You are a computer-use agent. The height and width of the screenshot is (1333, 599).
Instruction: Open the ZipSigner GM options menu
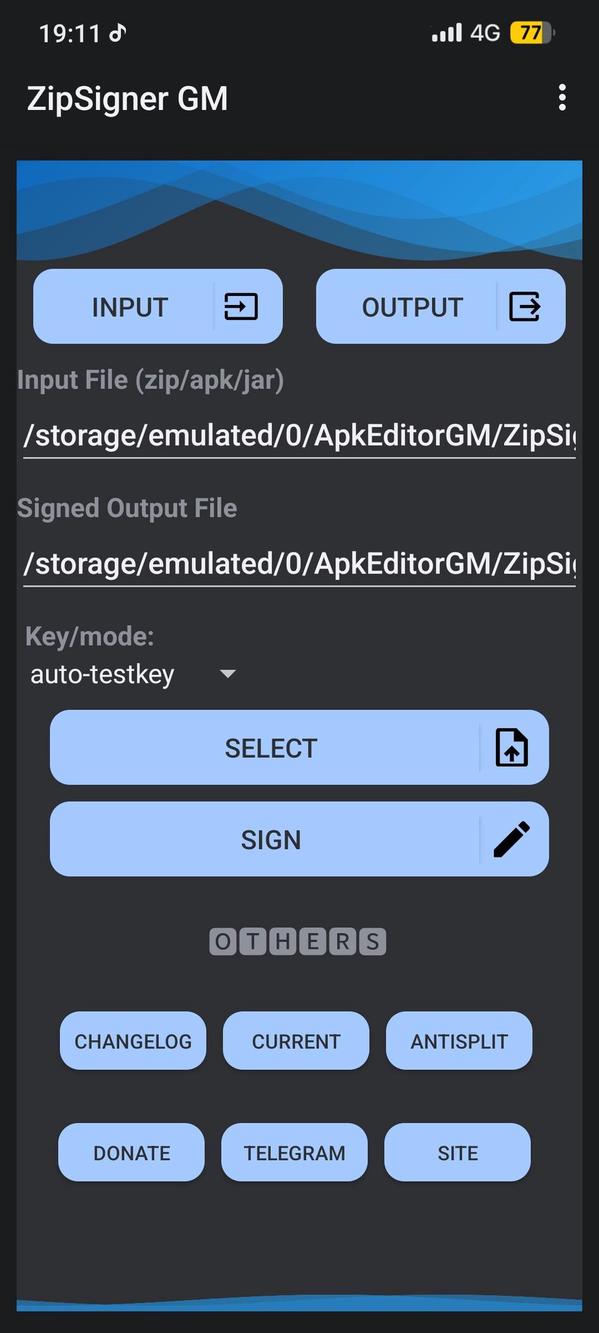point(562,97)
